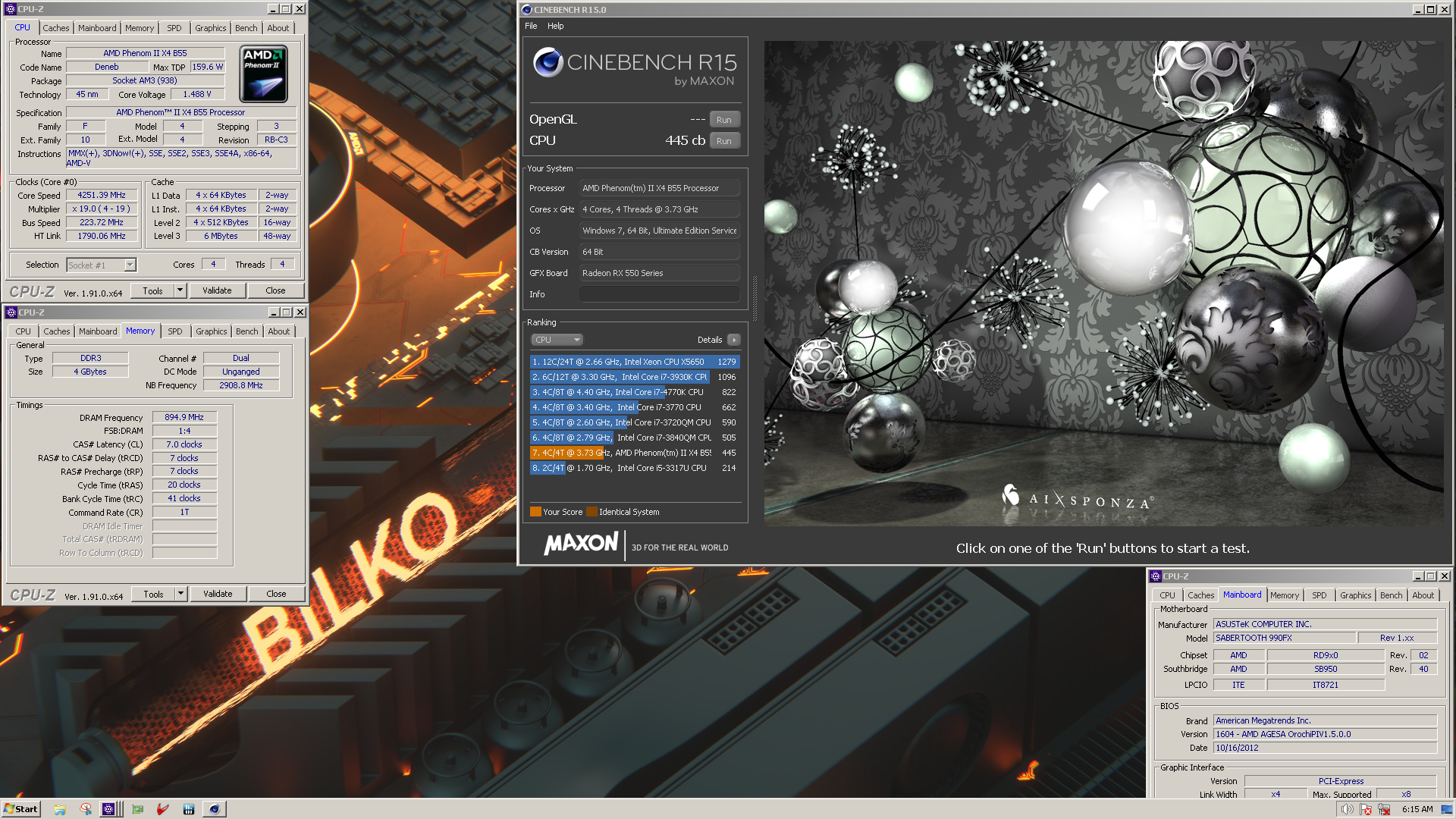Click the MAXON logo at the Cinebench bottom

[581, 544]
